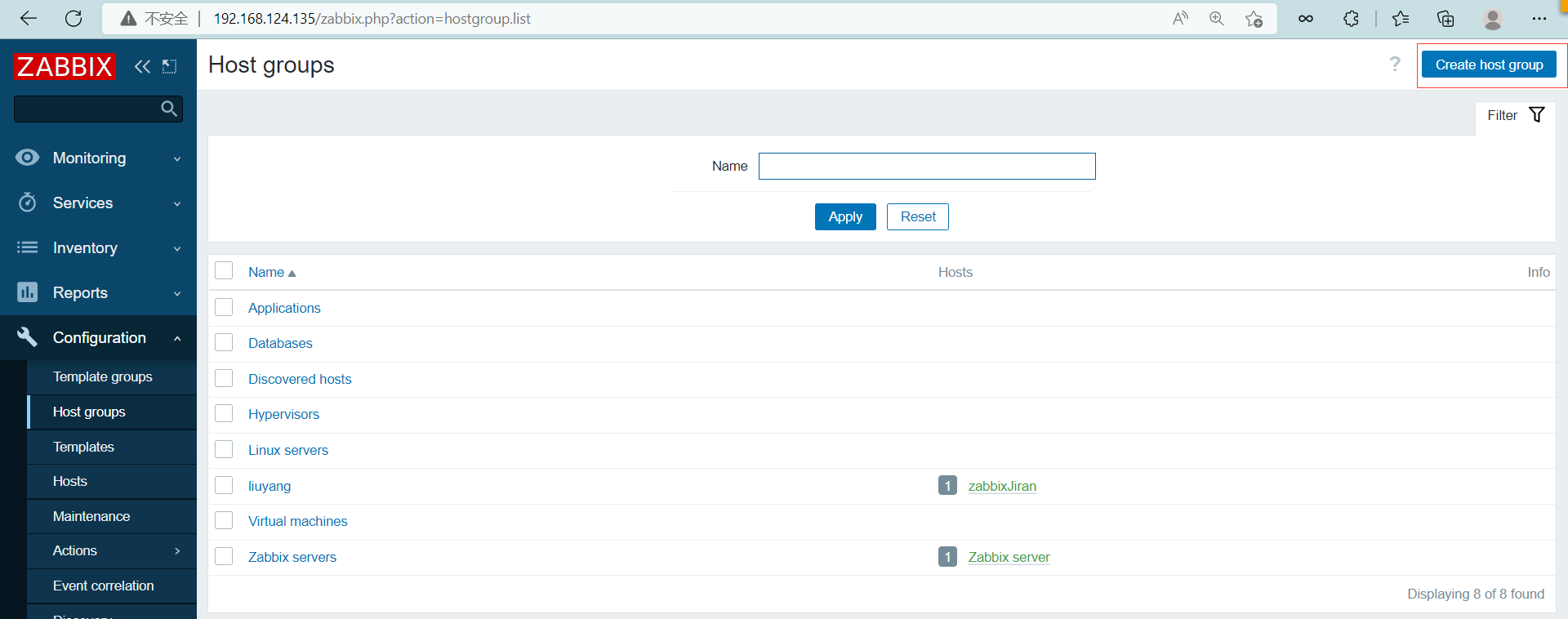This screenshot has height=619, width=1568.
Task: Expand the Inventory menu chevron
Action: [x=177, y=249]
